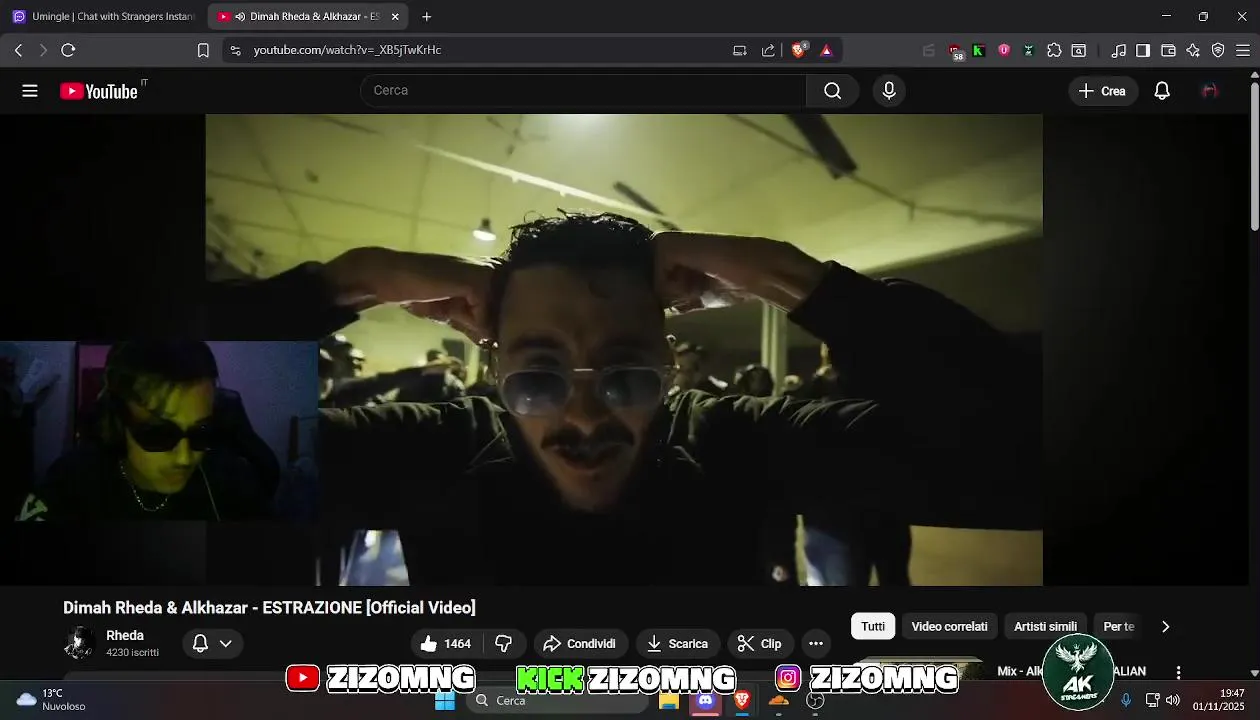Go forward in browser history
Screen dimensions: 1260x720
[x=43, y=50]
